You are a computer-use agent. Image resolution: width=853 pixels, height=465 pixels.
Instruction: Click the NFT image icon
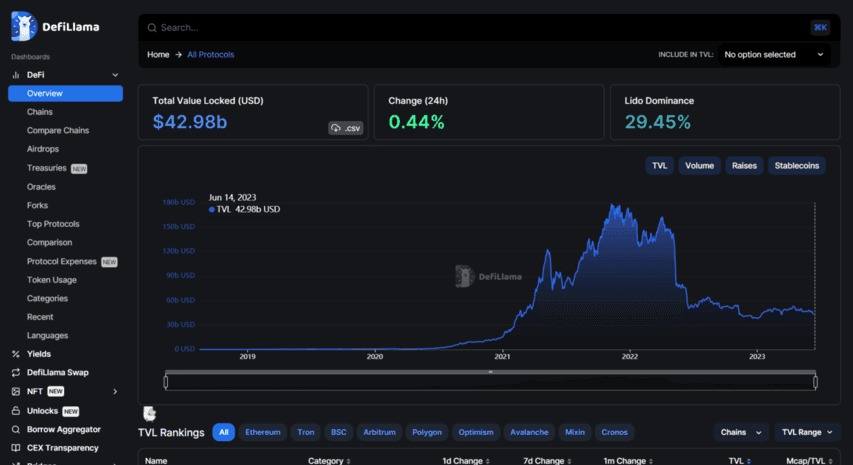click(16, 392)
